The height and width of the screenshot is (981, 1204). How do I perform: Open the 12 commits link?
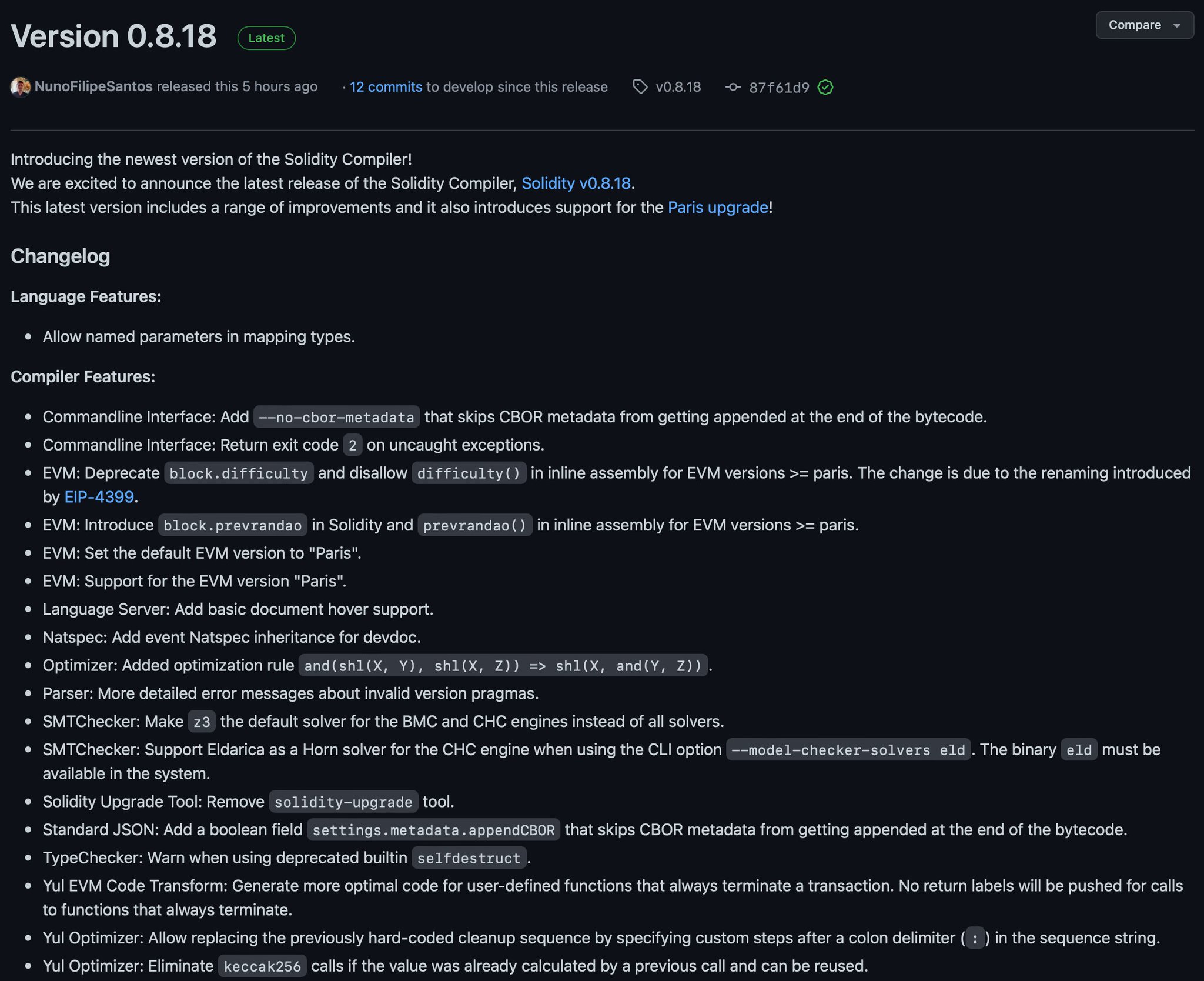[x=384, y=86]
